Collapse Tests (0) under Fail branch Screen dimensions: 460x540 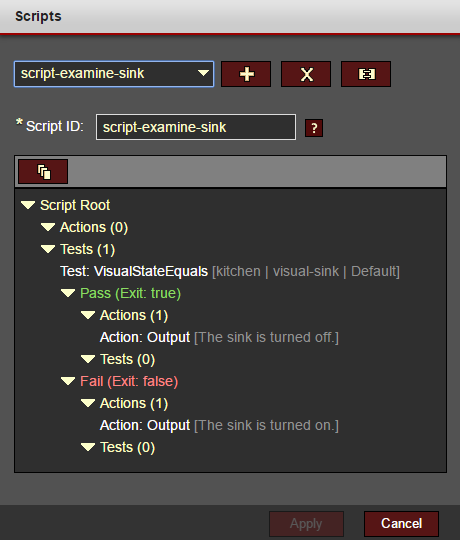(x=88, y=448)
